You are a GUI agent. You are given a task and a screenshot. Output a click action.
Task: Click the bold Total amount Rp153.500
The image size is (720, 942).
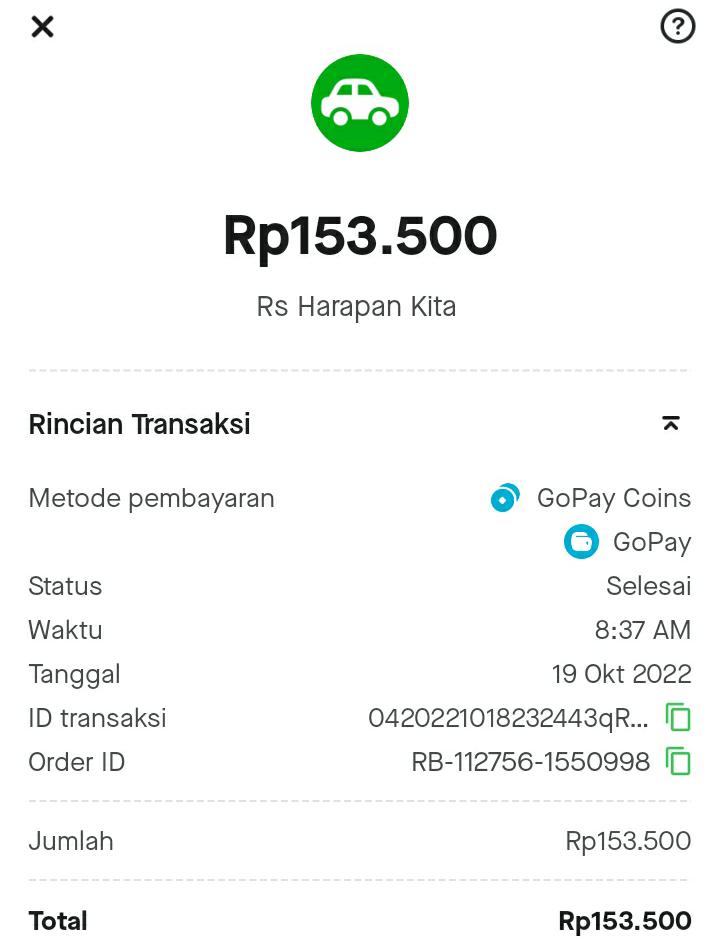pos(624,921)
